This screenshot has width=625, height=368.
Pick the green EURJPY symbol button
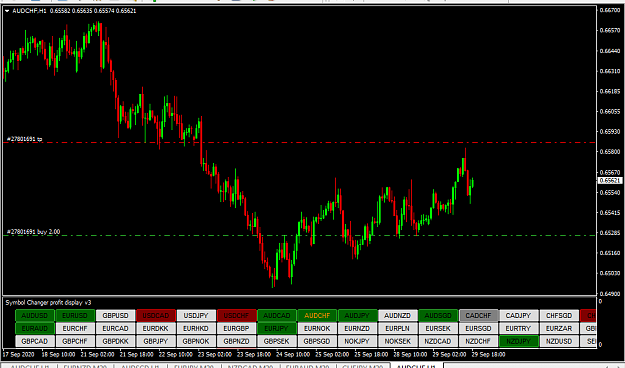[x=277, y=329]
